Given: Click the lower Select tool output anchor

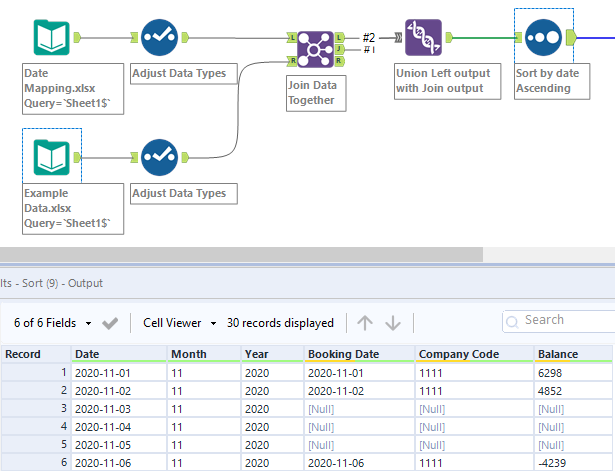Looking at the screenshot, I should tap(185, 157).
